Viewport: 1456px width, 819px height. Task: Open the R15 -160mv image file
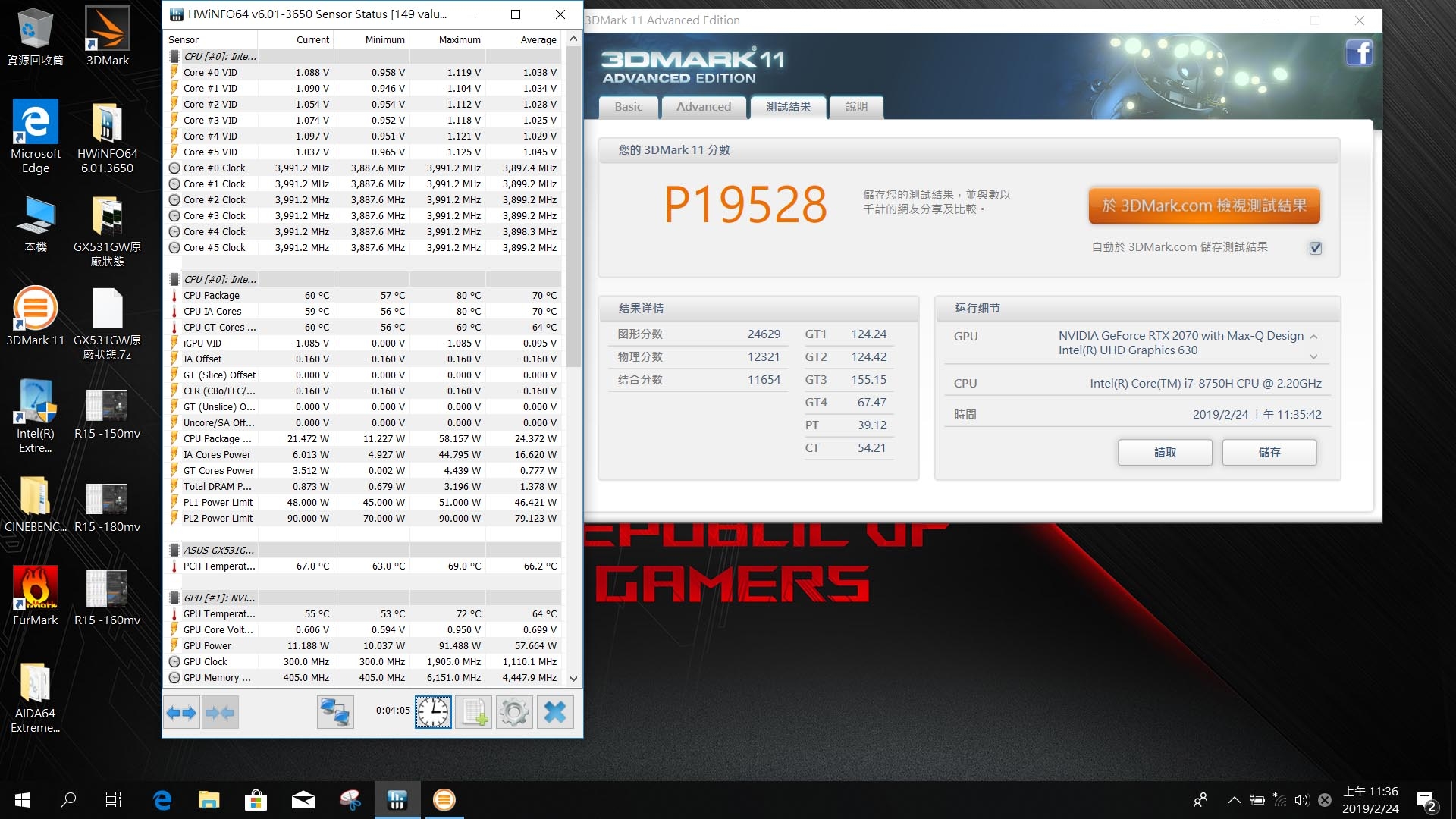click(107, 599)
